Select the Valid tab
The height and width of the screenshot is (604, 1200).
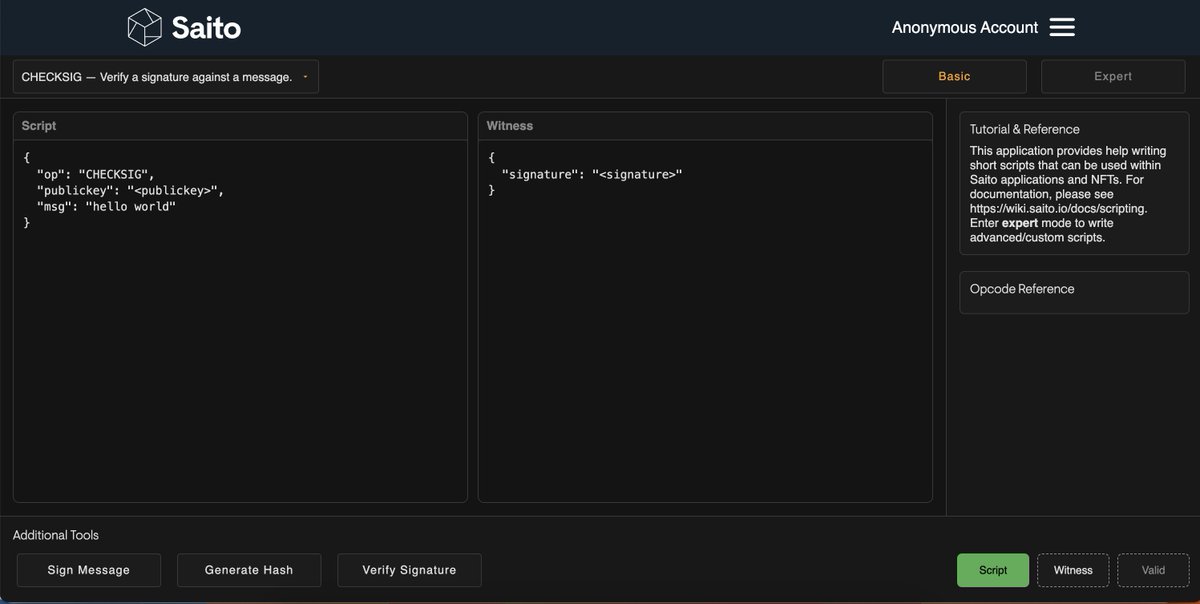click(x=1153, y=570)
